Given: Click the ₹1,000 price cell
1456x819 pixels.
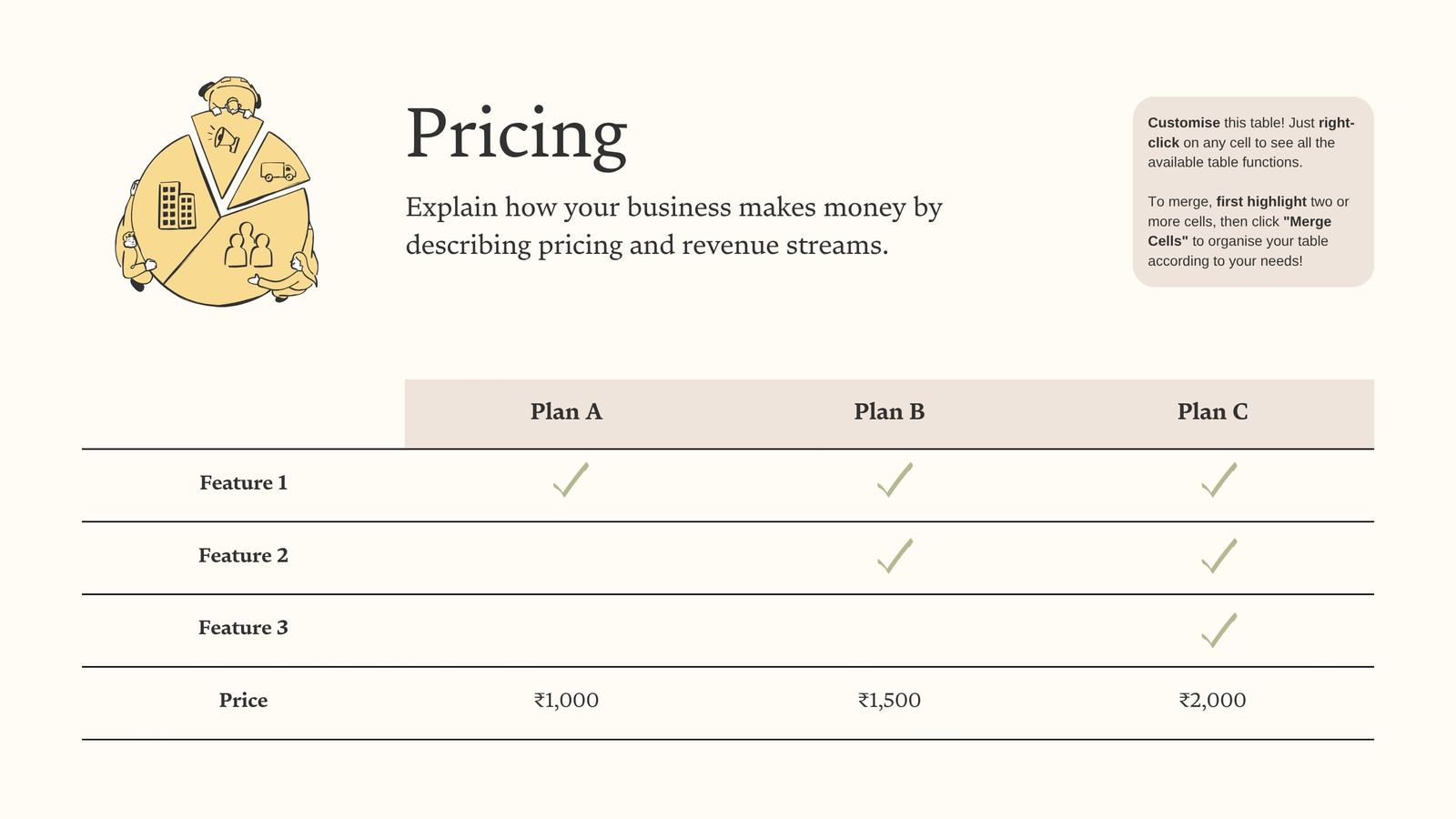Looking at the screenshot, I should 566,701.
